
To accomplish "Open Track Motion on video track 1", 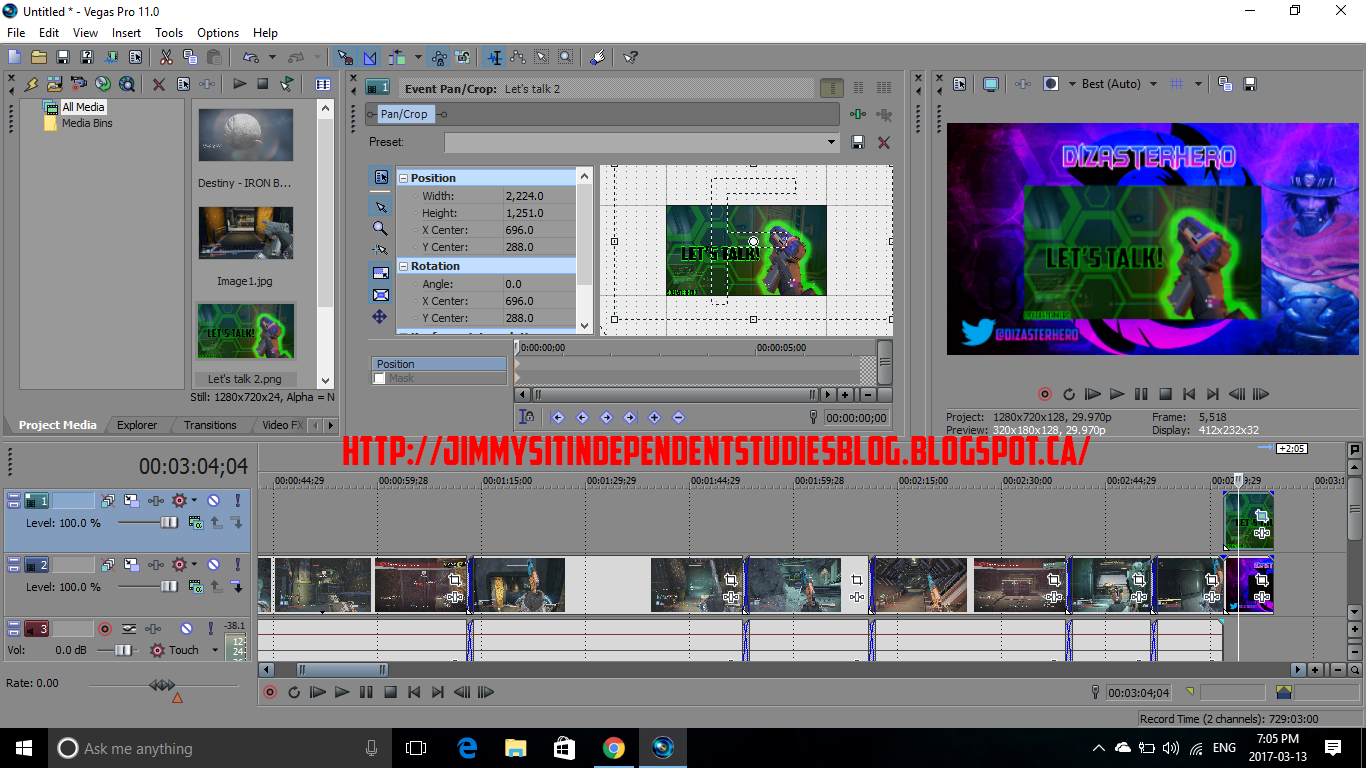I will pos(132,500).
